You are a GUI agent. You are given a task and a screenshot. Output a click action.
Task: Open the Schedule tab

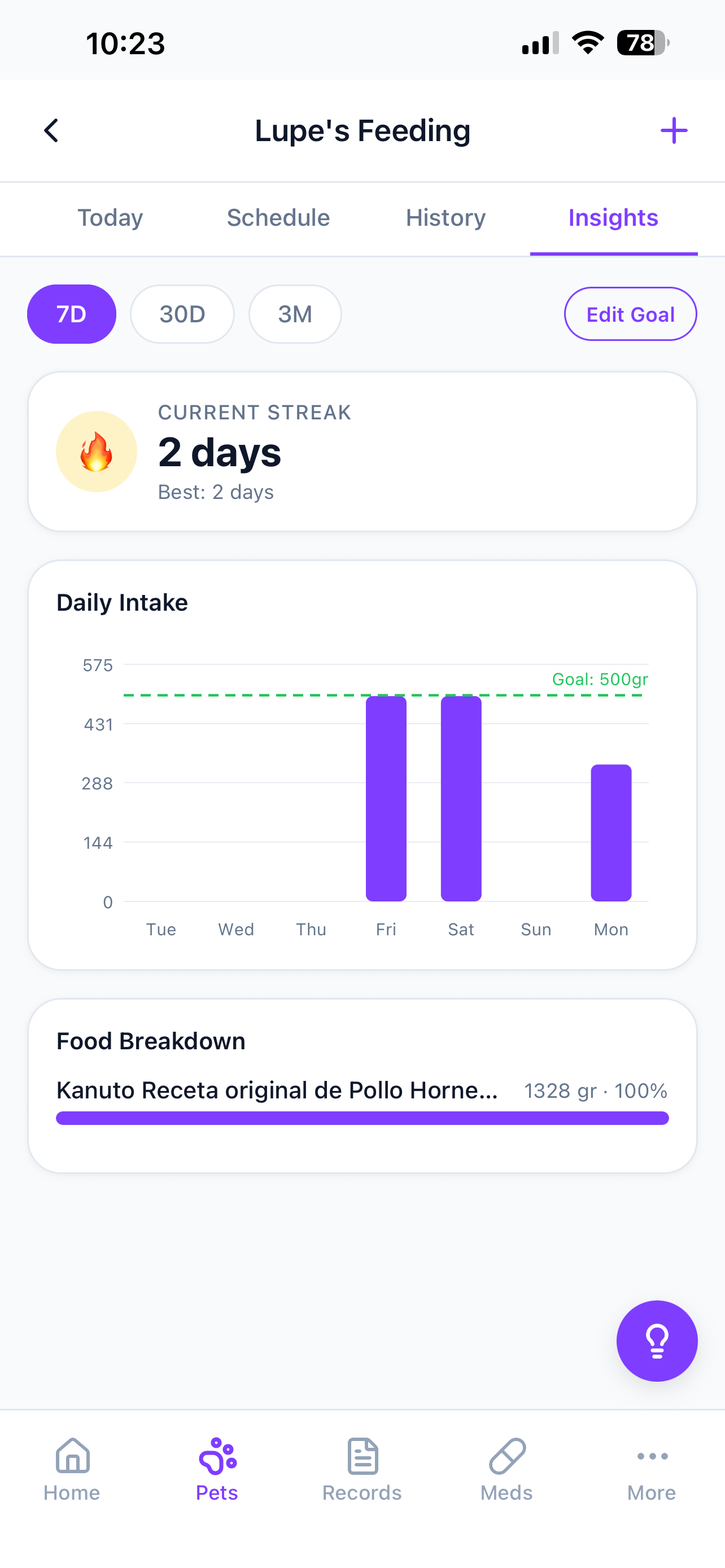278,218
